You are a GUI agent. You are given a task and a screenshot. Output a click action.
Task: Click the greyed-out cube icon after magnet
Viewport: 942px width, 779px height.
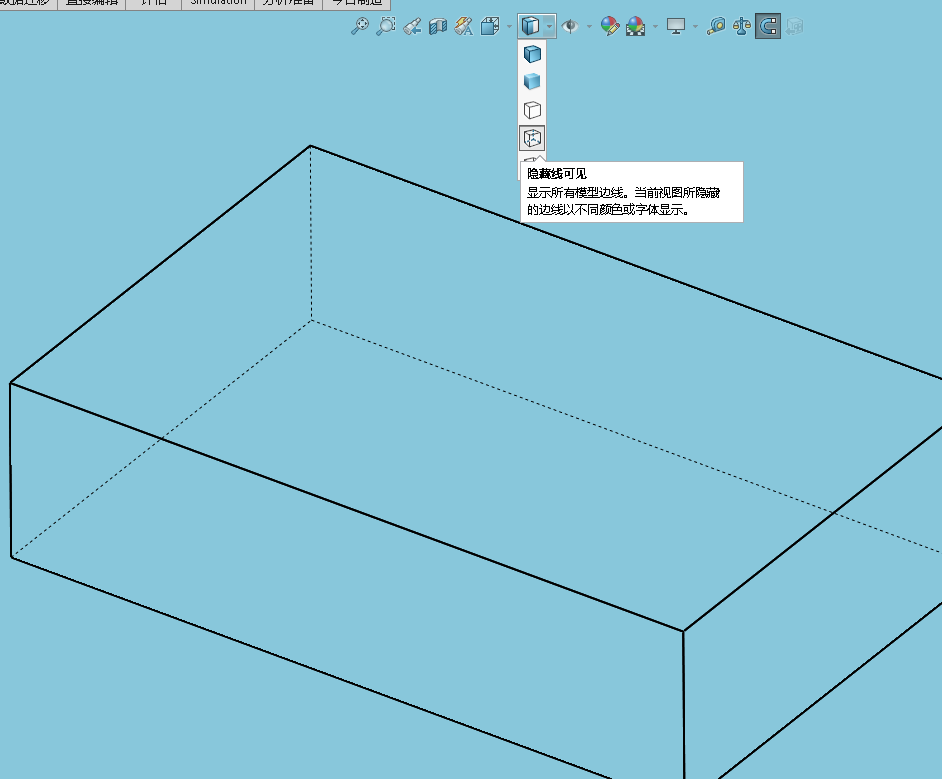click(x=794, y=26)
